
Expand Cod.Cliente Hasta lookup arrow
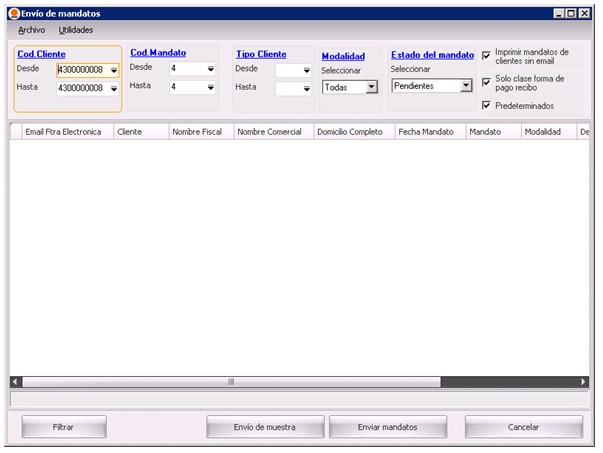113,89
